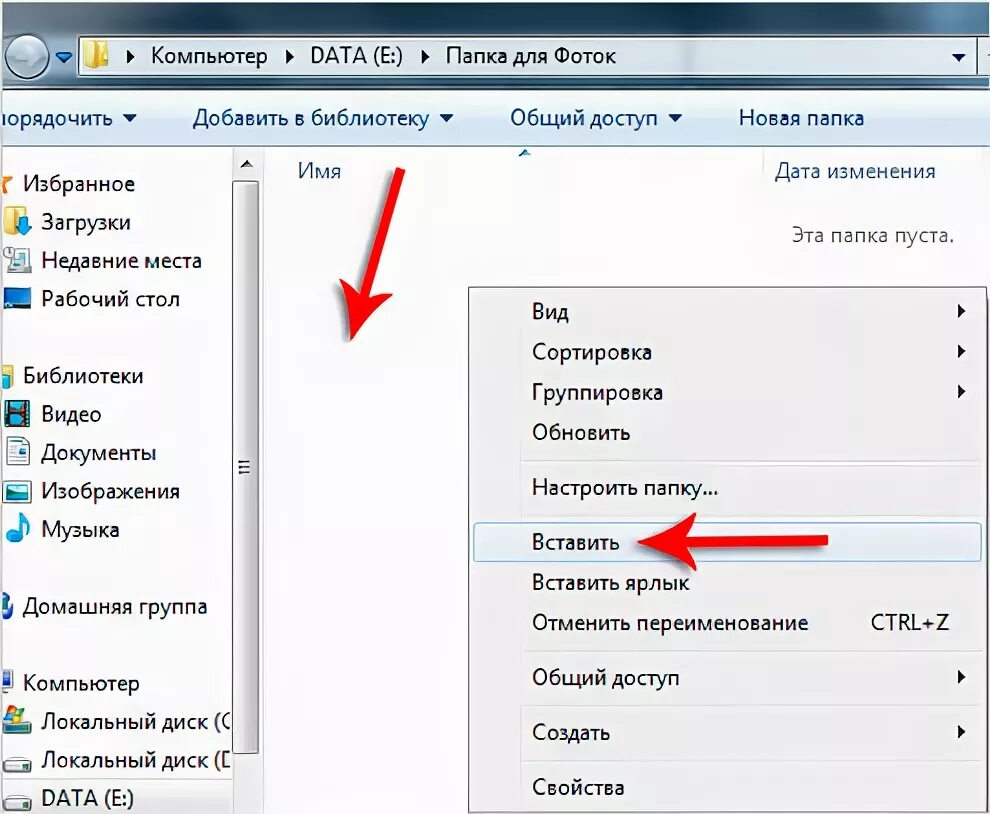Open Общий доступ toolbar dropdown
The height and width of the screenshot is (814, 990).
click(595, 118)
